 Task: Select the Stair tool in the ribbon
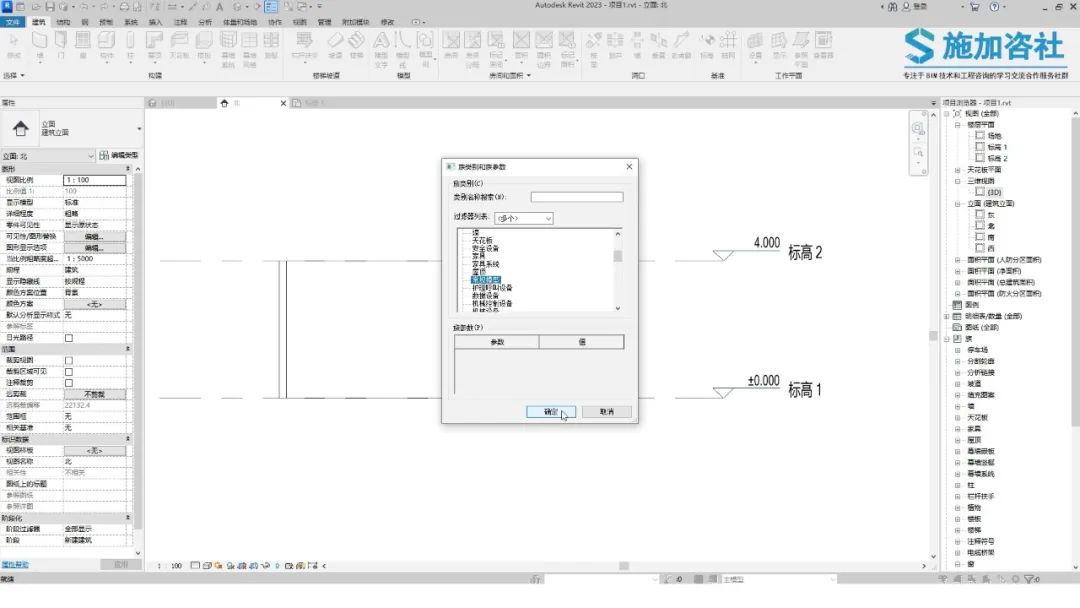pyautogui.click(x=356, y=45)
